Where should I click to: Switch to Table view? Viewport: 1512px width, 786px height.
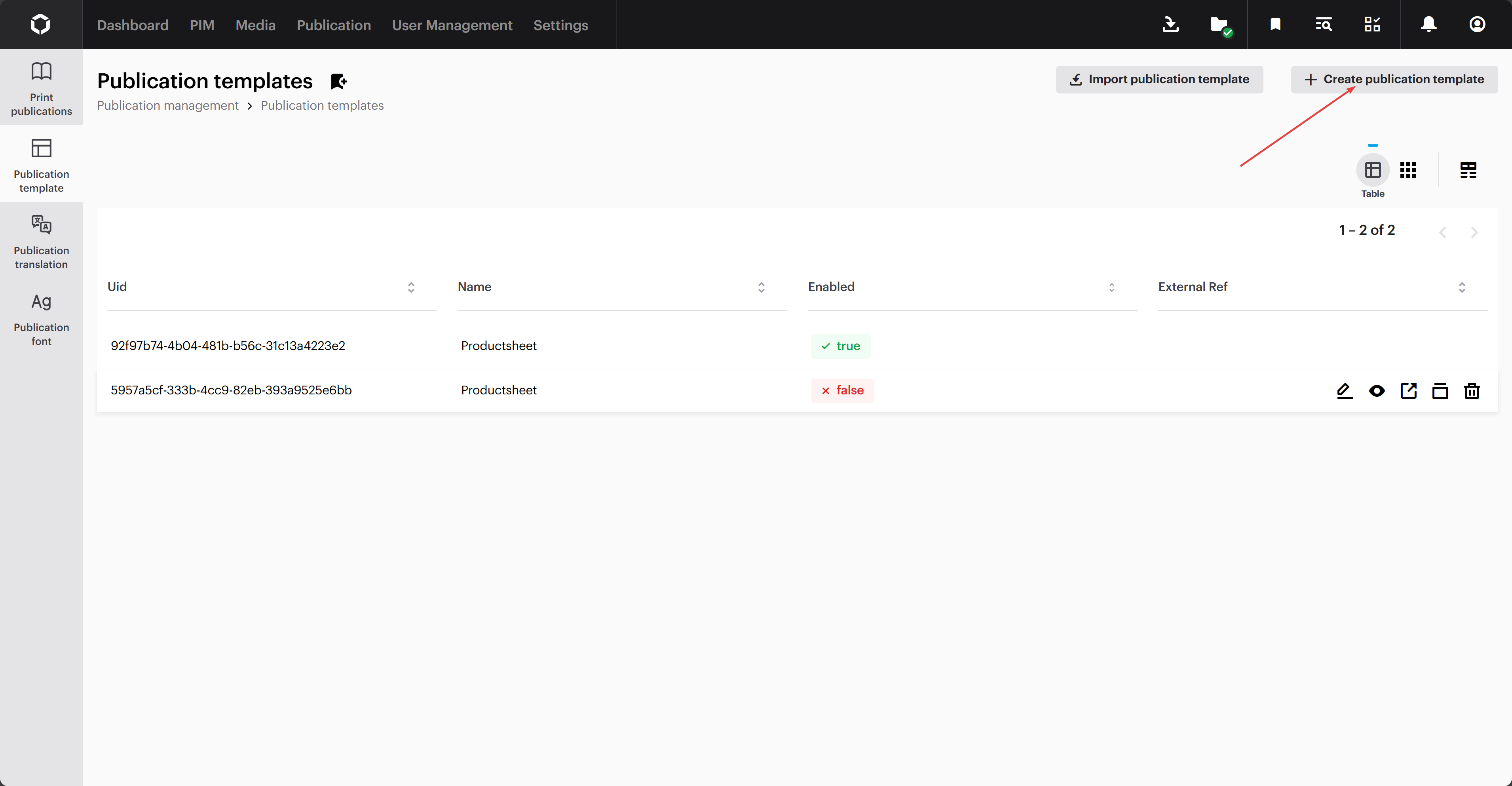point(1373,169)
